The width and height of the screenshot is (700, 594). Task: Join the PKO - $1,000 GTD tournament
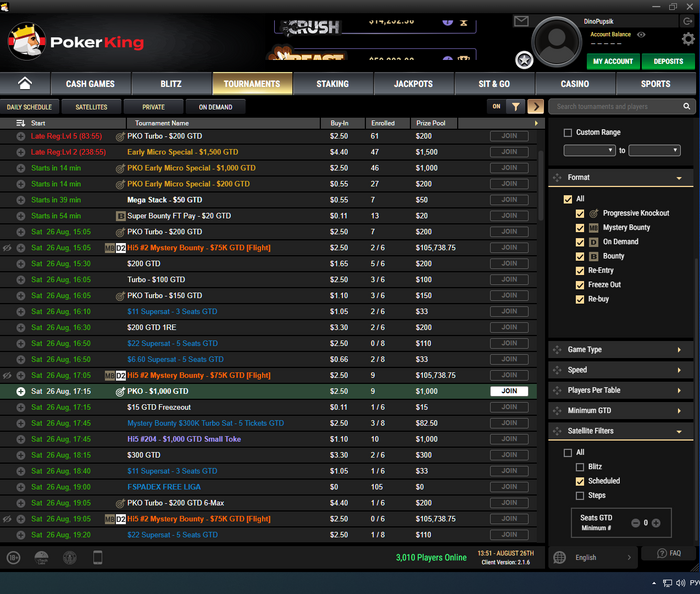click(x=509, y=391)
